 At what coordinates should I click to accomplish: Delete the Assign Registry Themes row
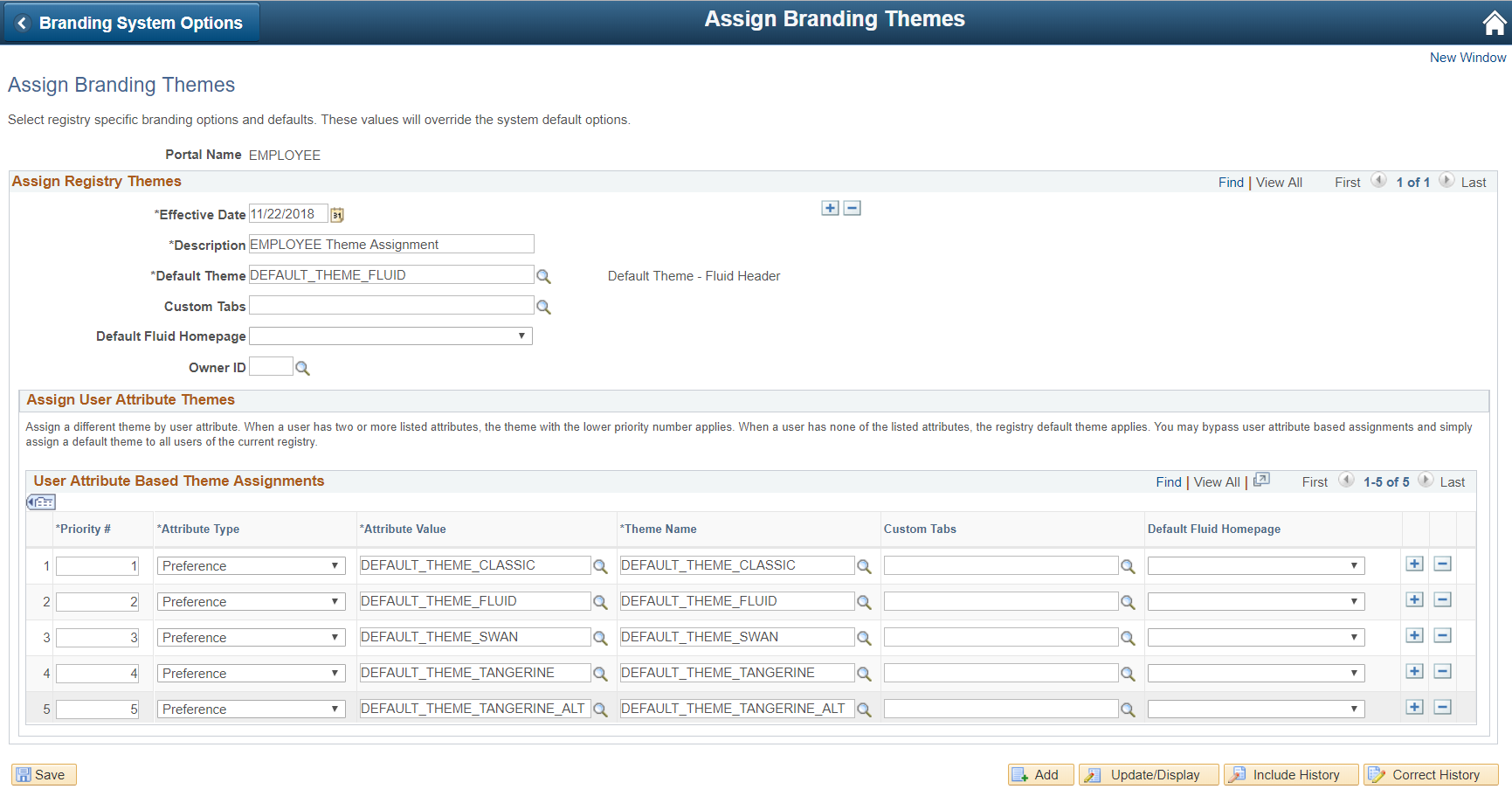853,208
